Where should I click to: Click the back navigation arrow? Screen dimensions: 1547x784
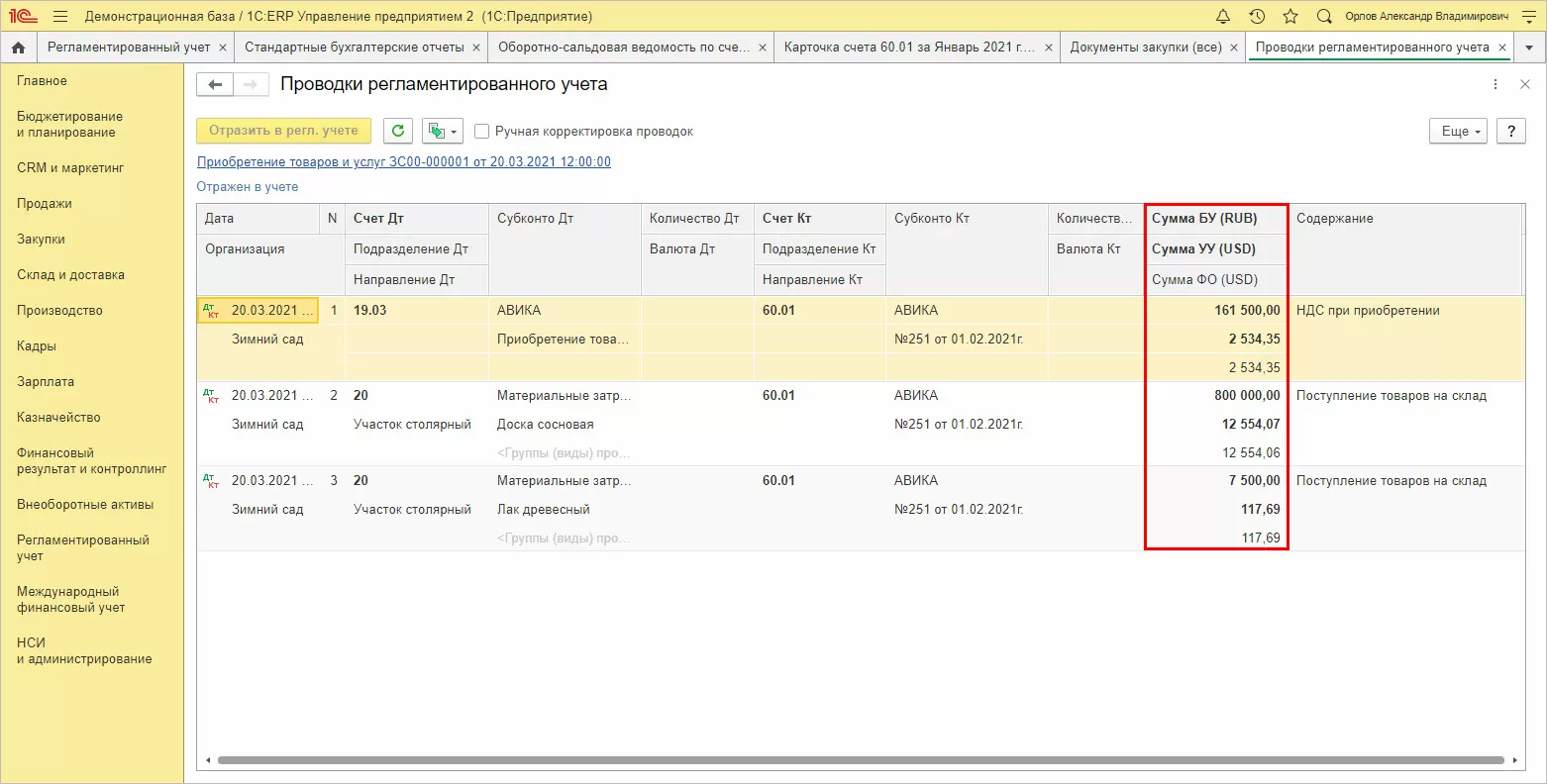pyautogui.click(x=215, y=85)
